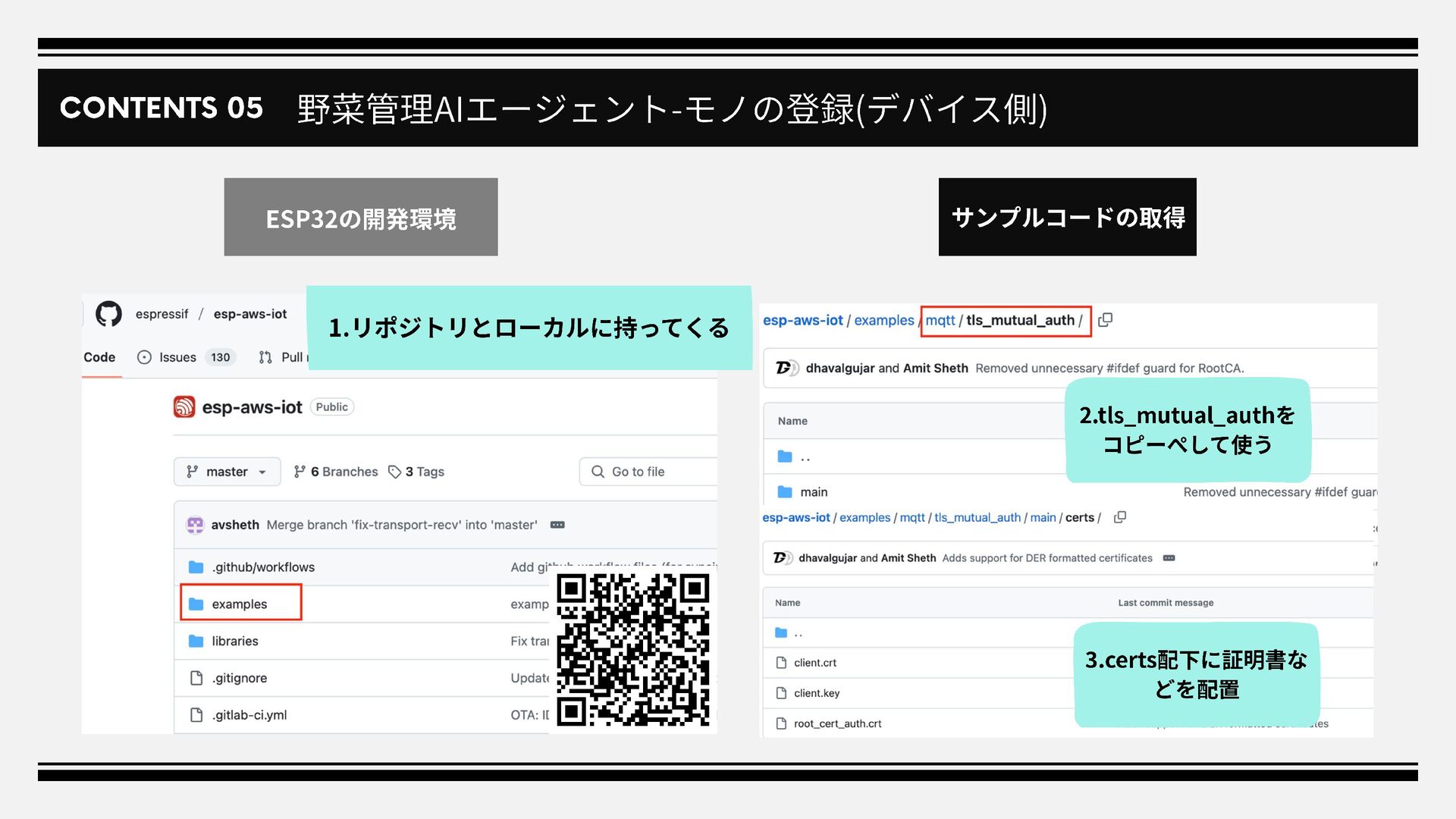Click the QR code image
The width and height of the screenshot is (1456, 819).
click(633, 650)
